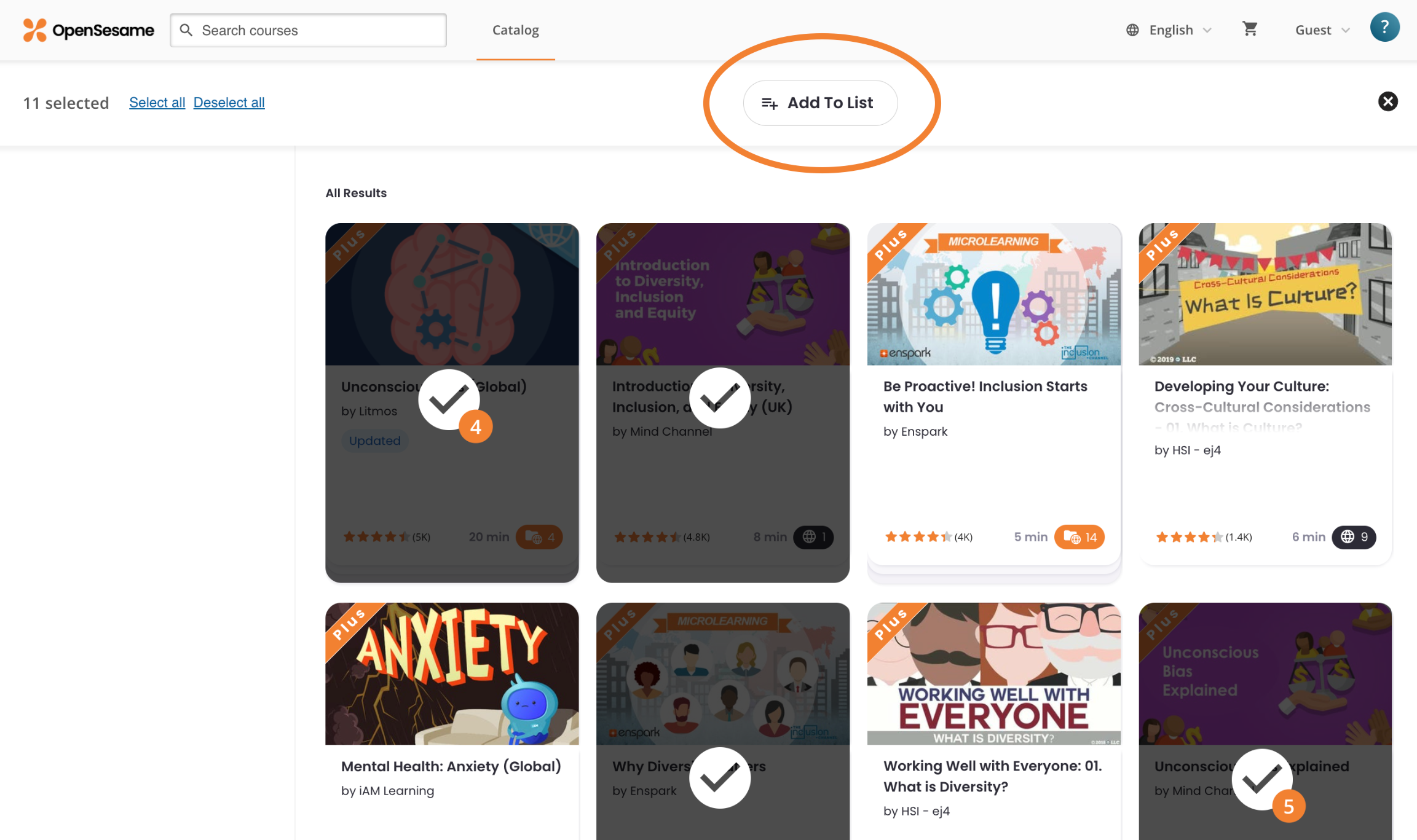
Task: Close the selection bar with X icon
Action: point(1387,101)
